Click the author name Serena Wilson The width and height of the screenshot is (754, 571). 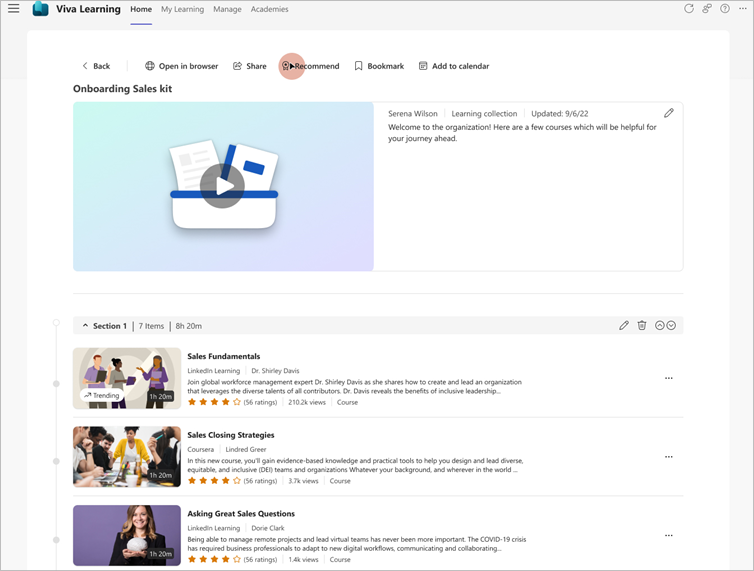point(413,114)
